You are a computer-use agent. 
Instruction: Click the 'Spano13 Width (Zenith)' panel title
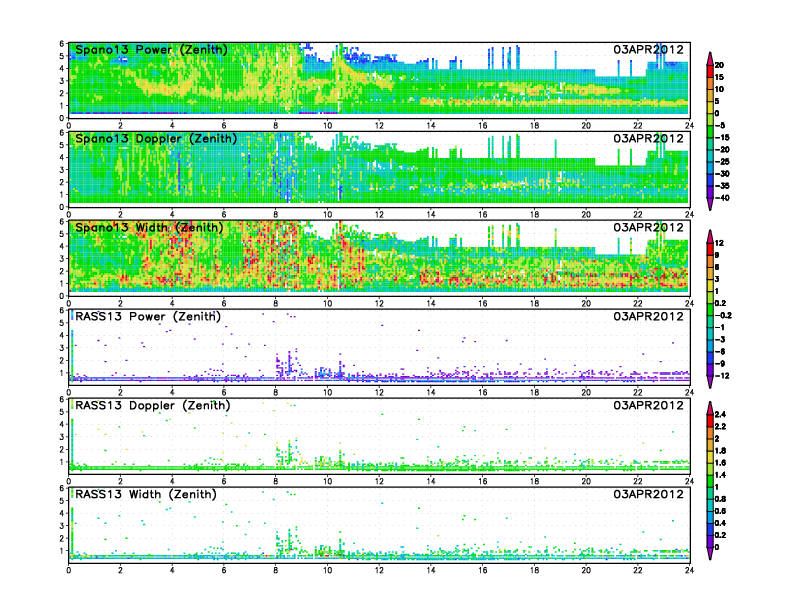point(149,227)
